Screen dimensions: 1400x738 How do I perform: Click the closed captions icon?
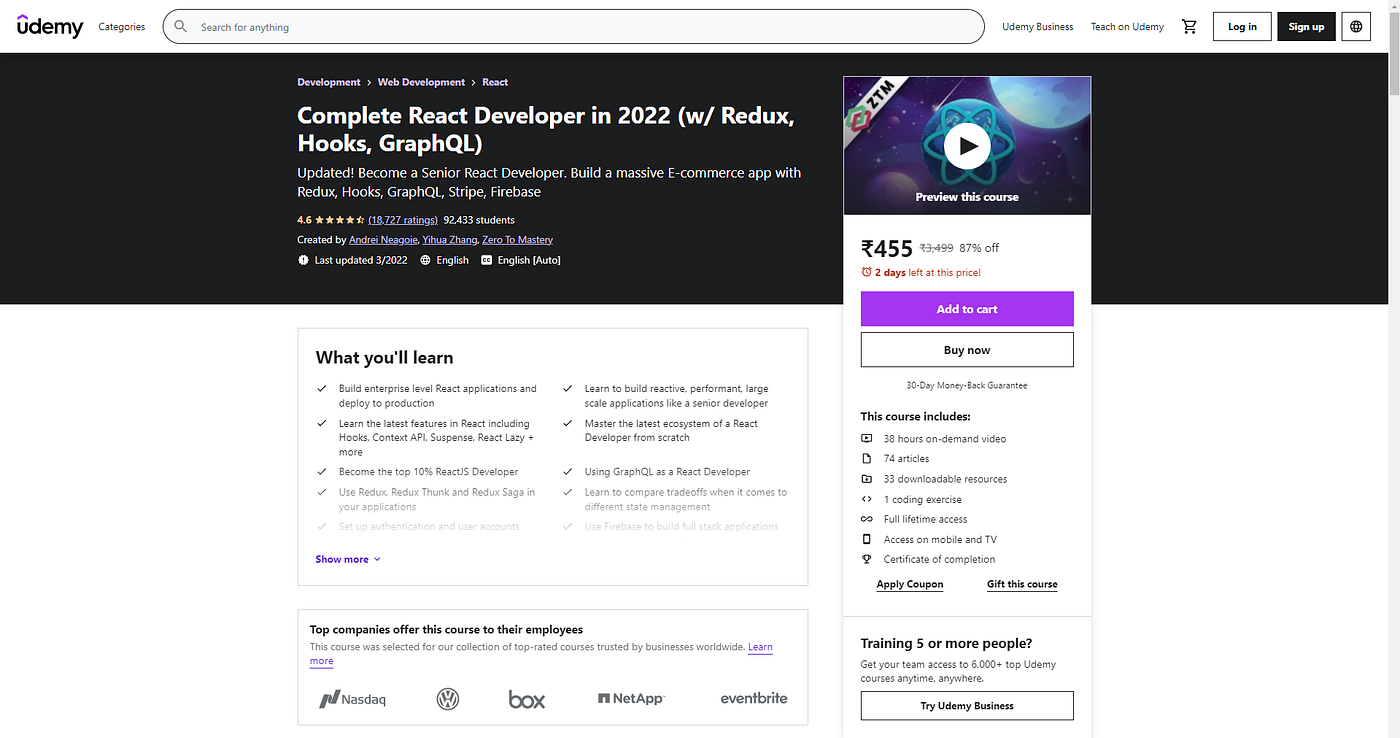pyautogui.click(x=487, y=260)
